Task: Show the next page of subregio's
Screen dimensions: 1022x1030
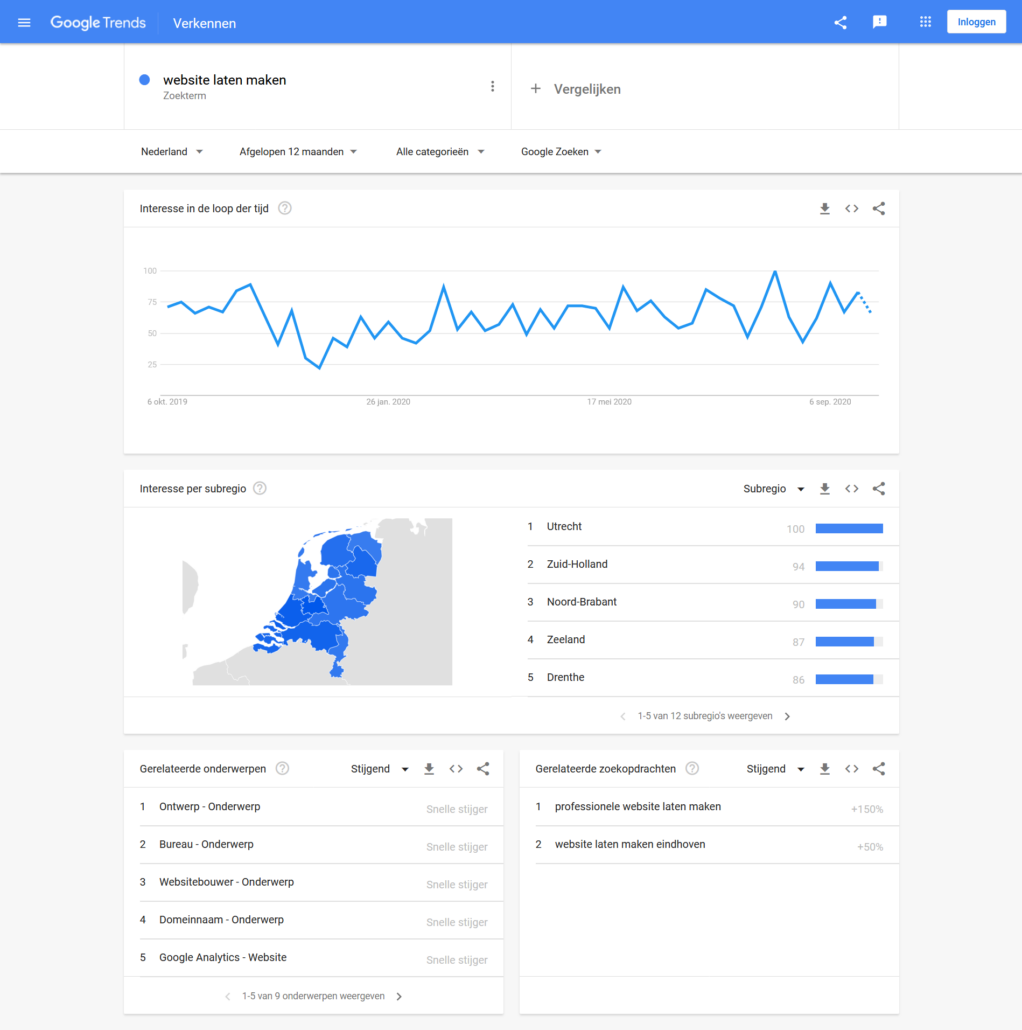Action: [787, 716]
